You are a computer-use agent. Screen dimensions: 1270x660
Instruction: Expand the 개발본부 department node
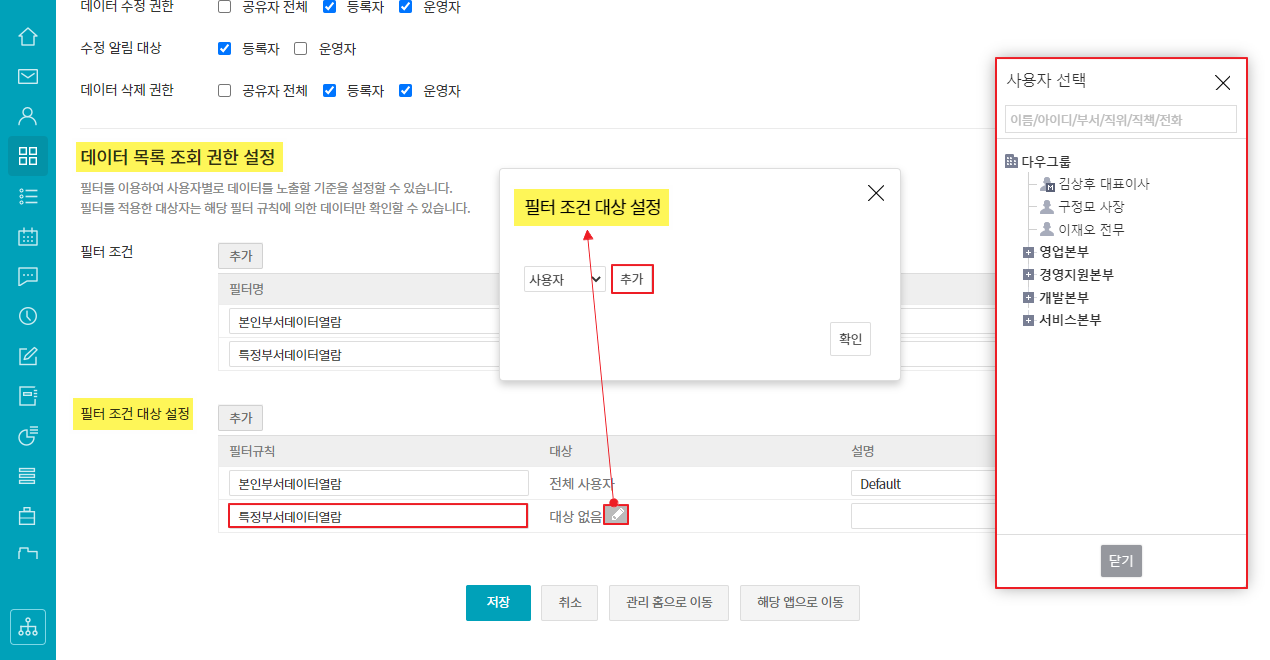[1028, 298]
